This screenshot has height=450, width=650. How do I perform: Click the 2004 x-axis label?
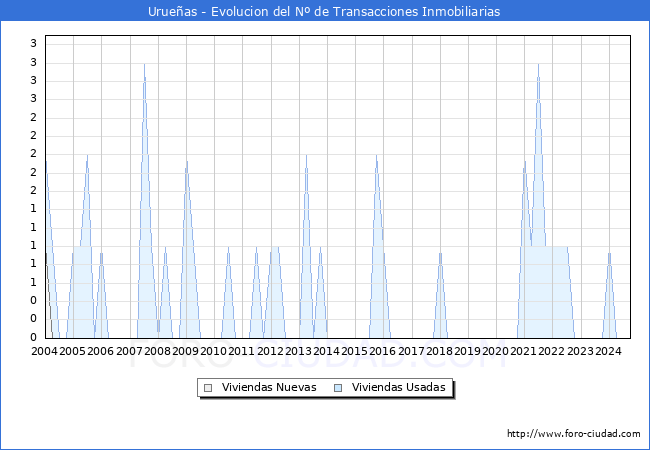point(44,351)
